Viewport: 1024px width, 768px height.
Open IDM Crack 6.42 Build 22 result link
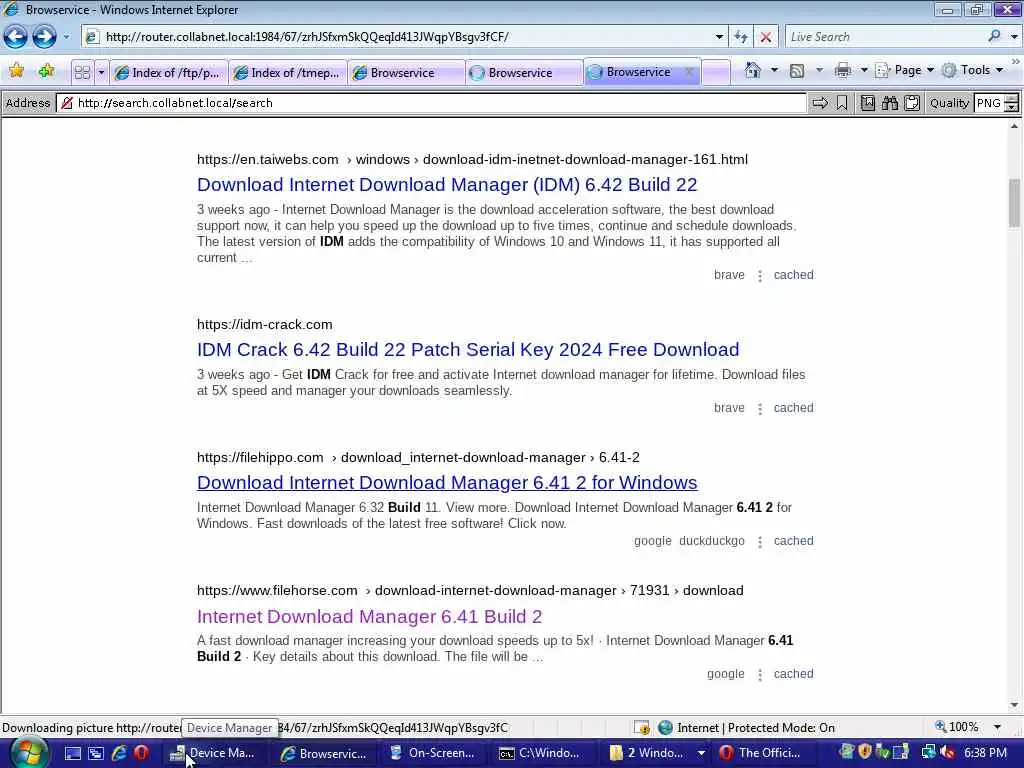468,350
